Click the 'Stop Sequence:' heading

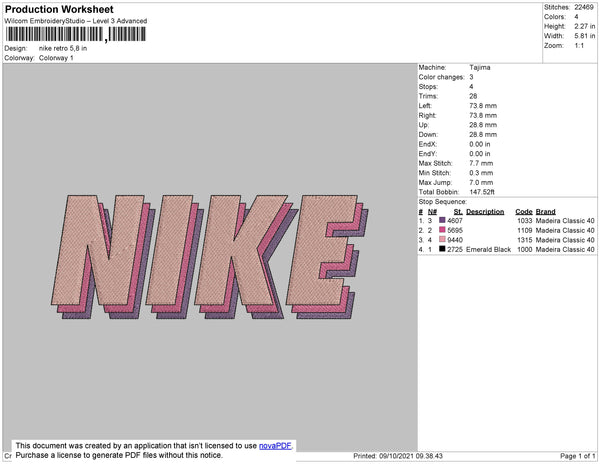(443, 202)
